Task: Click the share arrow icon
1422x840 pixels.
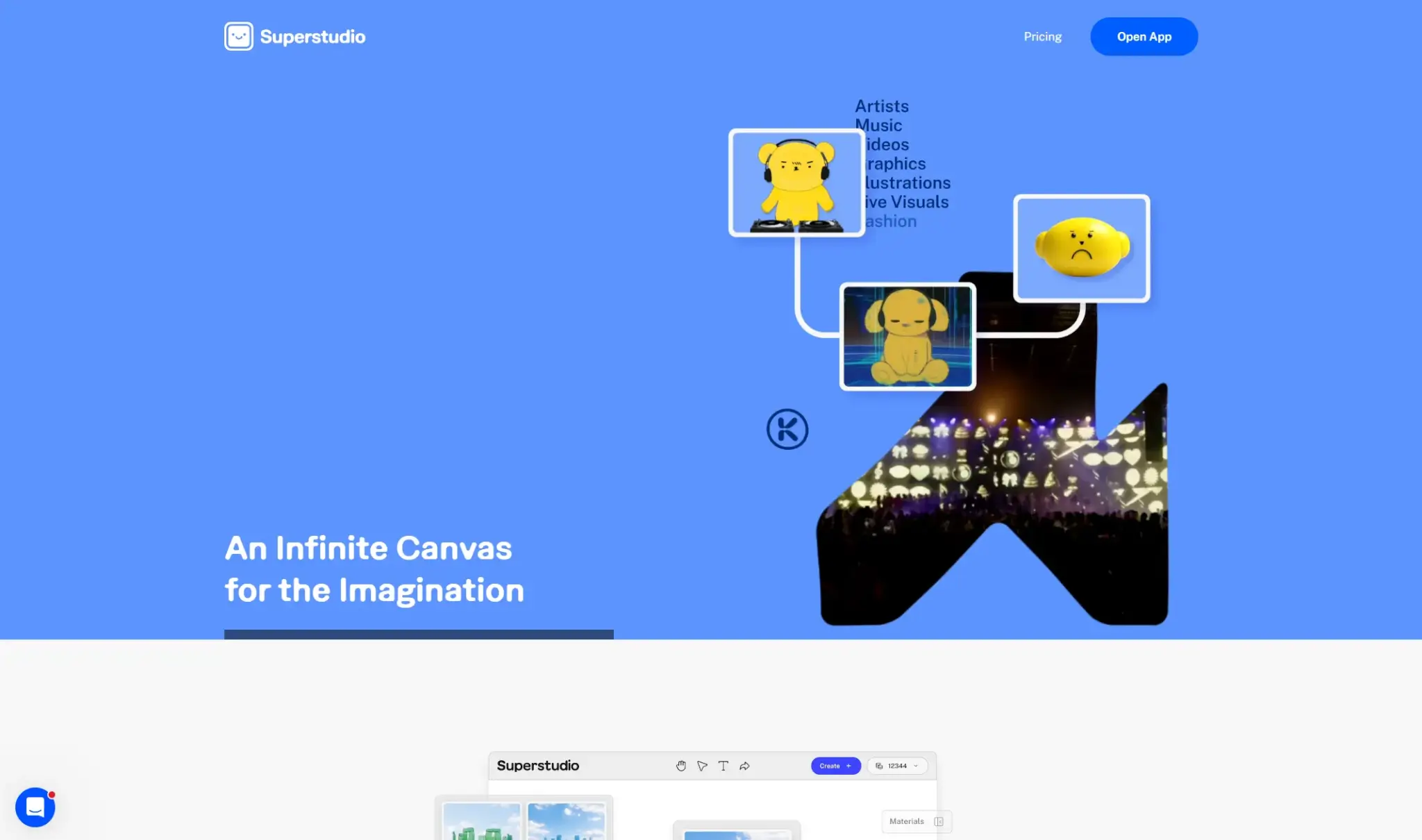Action: pos(744,766)
